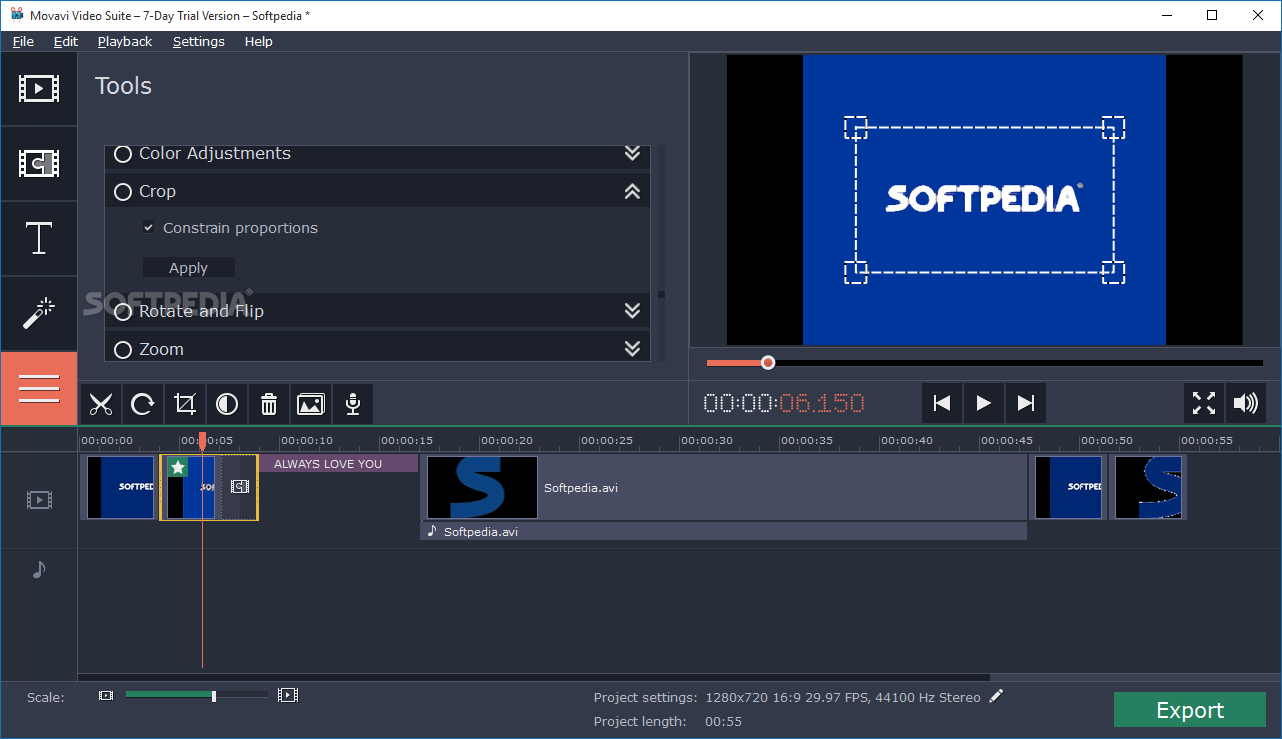Select the ALWAYS LOVE YOU title clip
1282x739 pixels.
[338, 464]
